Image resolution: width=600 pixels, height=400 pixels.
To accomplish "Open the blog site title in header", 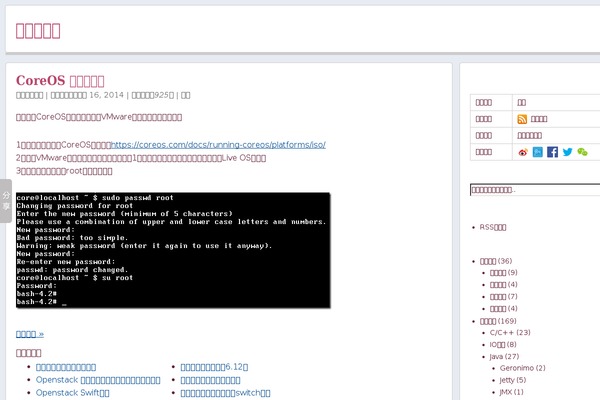I will point(38,31).
